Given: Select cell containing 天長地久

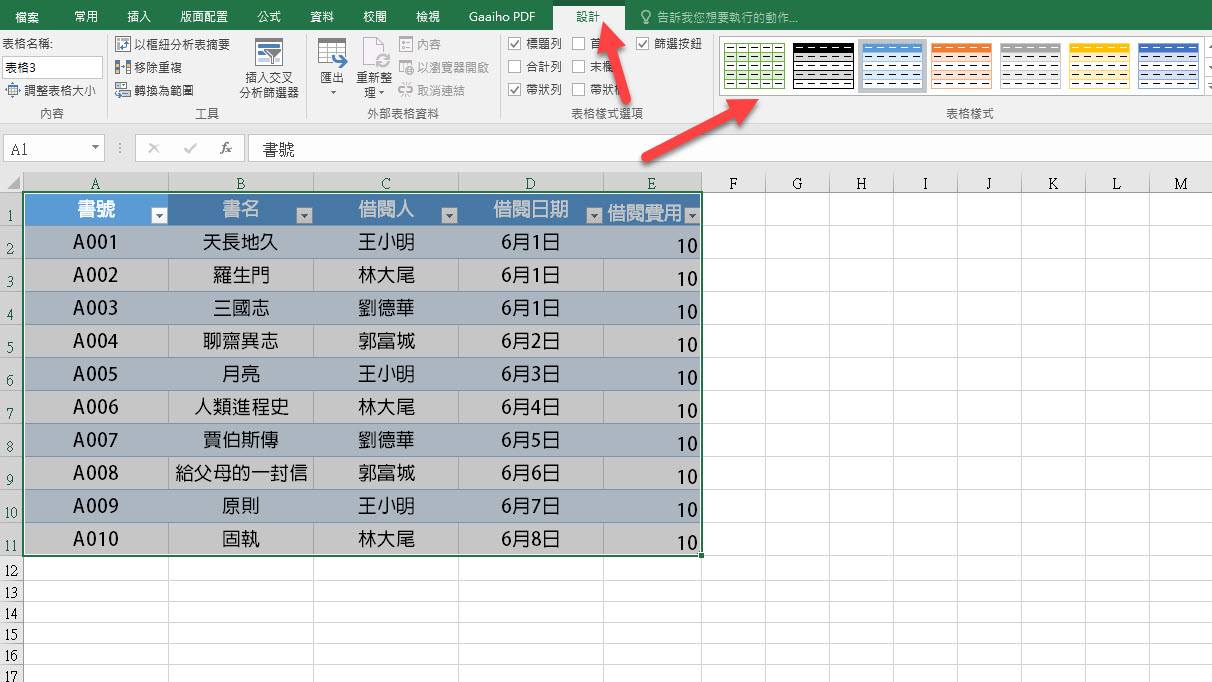Looking at the screenshot, I should pos(241,242).
